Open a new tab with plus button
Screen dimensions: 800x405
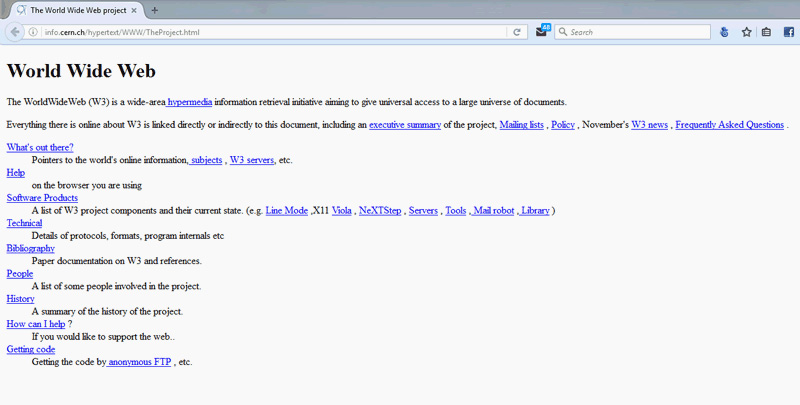tap(155, 10)
